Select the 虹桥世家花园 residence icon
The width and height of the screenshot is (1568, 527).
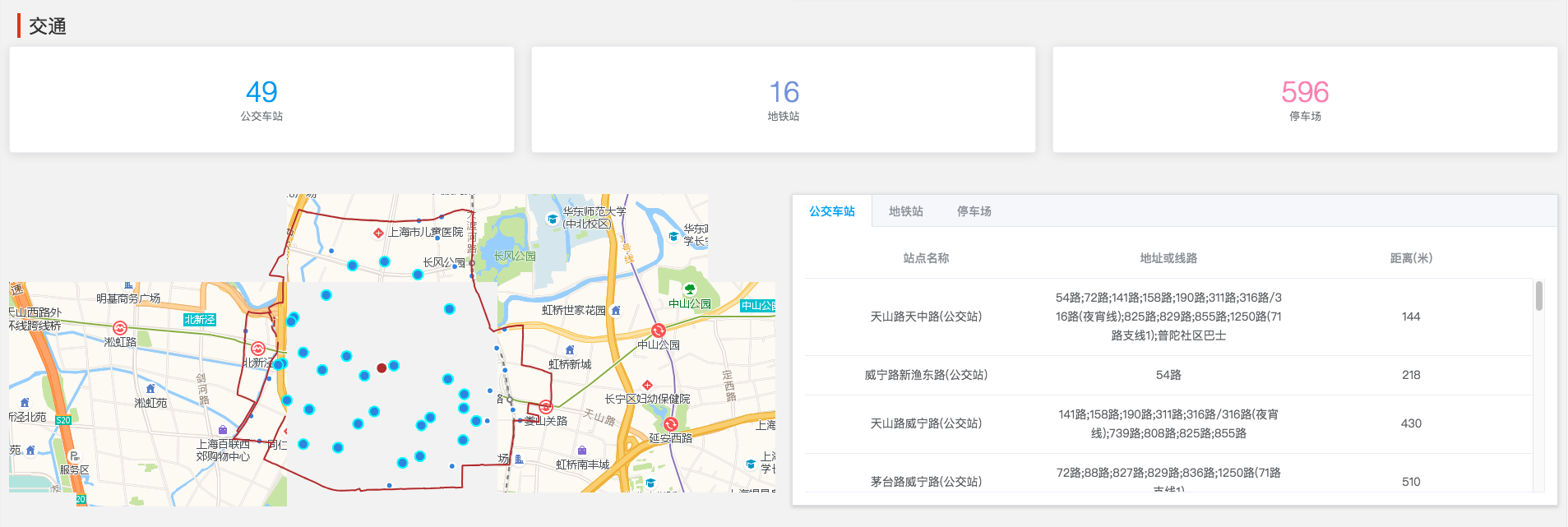click(x=616, y=310)
